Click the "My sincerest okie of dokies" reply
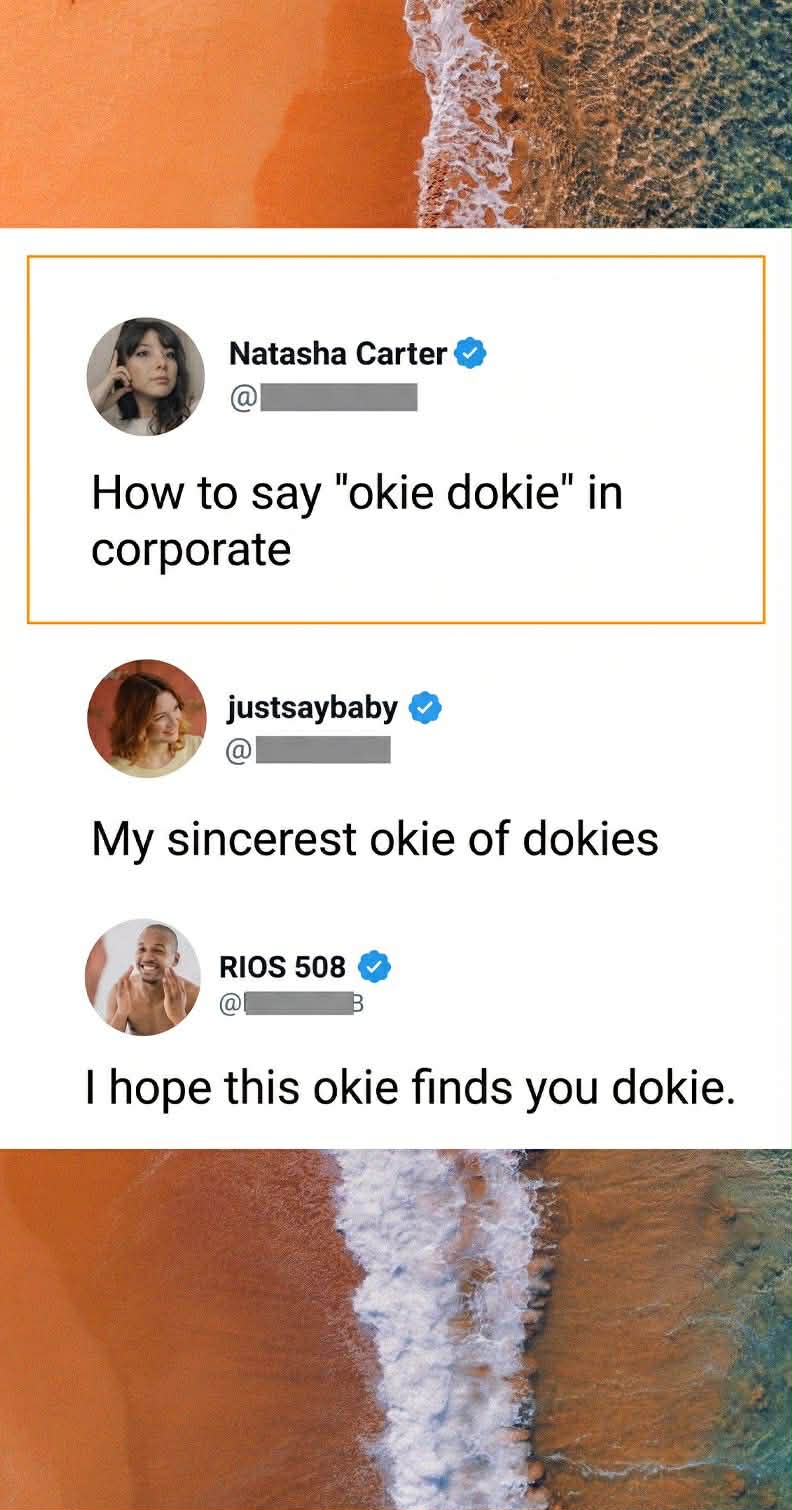The height and width of the screenshot is (1510, 792). 375,838
